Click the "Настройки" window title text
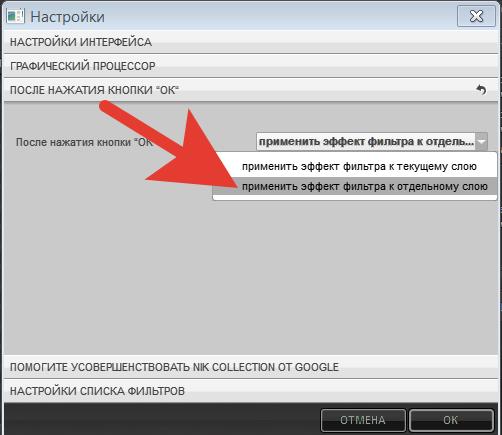The image size is (502, 435). (68, 17)
